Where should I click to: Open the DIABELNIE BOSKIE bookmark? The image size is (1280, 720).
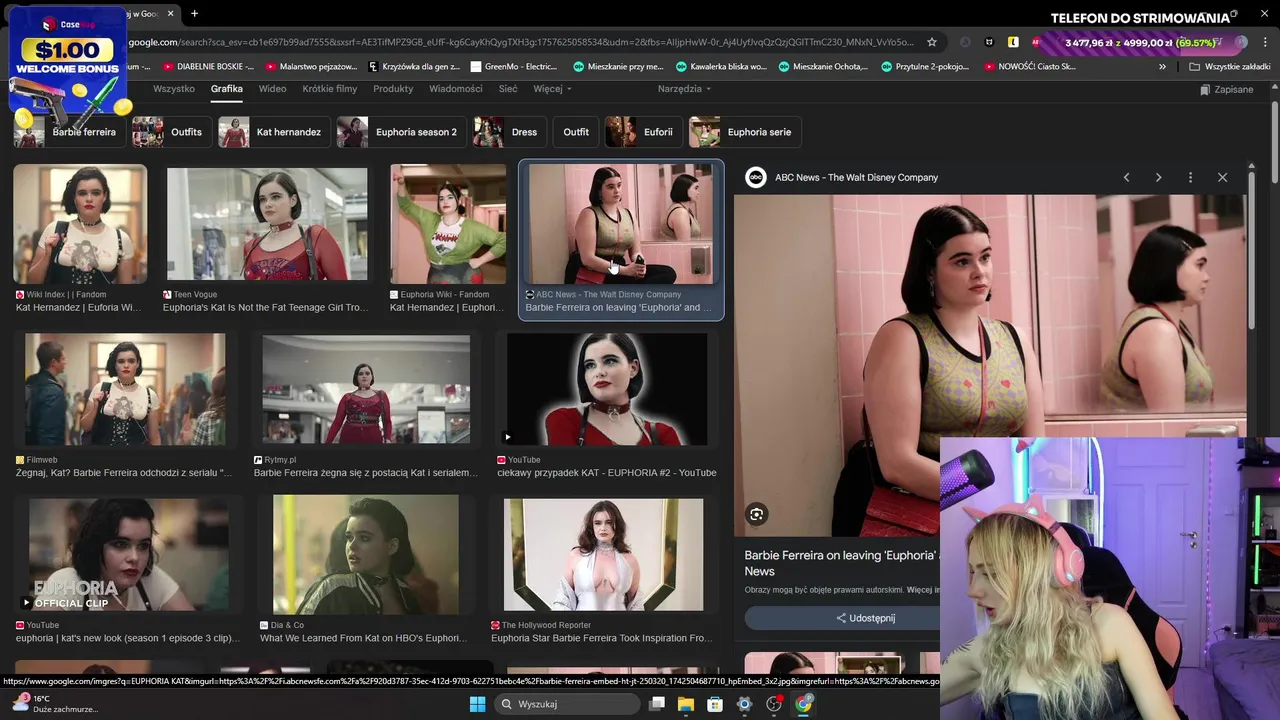pyautogui.click(x=209, y=67)
